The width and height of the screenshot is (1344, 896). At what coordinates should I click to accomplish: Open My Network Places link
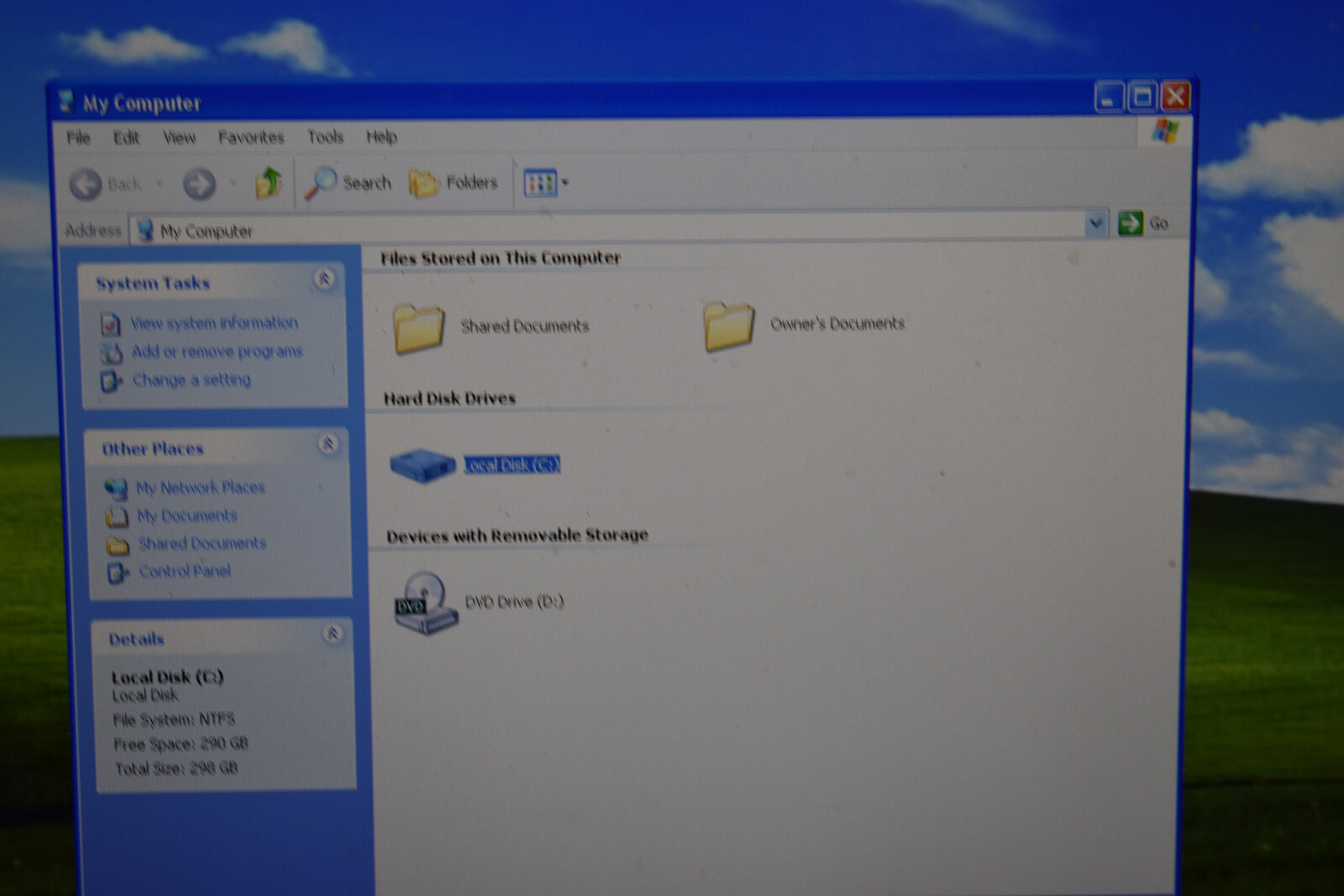[201, 487]
